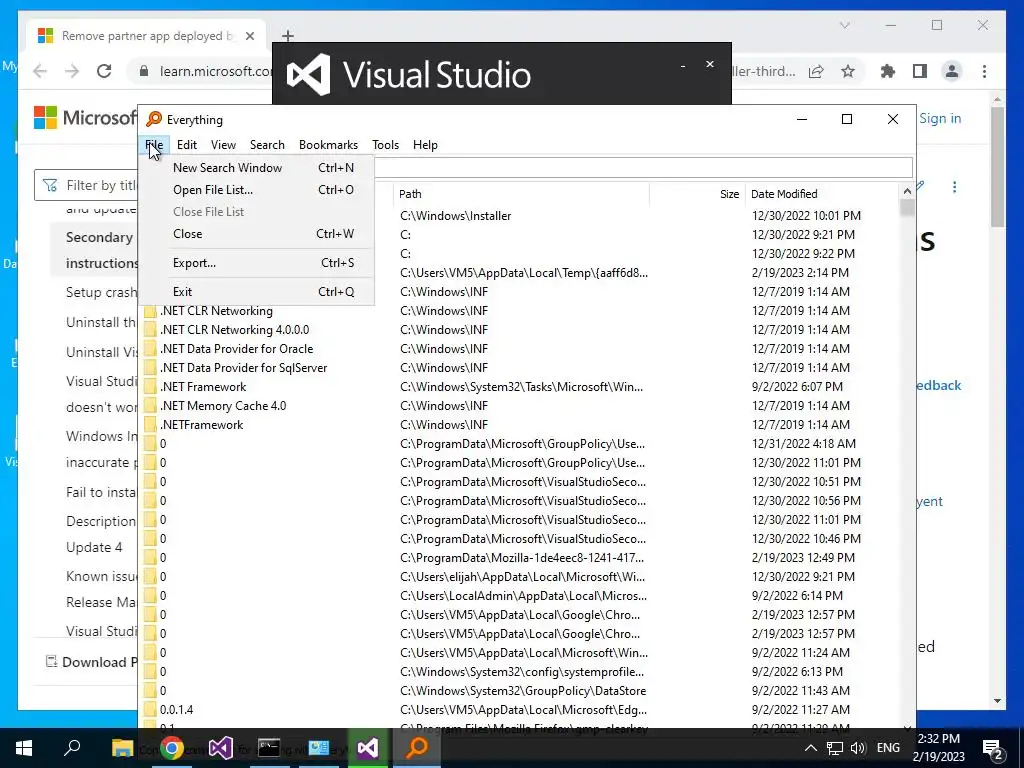This screenshot has width=1024, height=768.
Task: Click the Update 4 sidebar link
Action: click(x=94, y=547)
